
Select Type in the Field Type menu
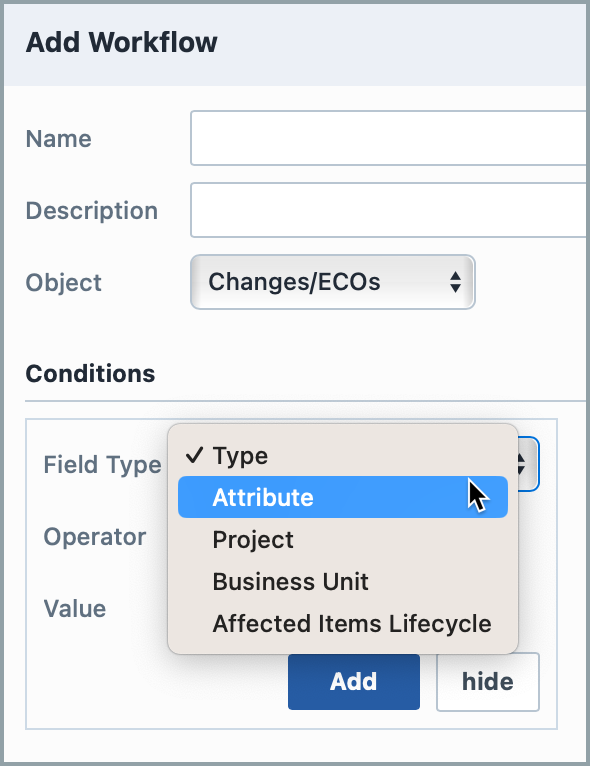pyautogui.click(x=343, y=456)
